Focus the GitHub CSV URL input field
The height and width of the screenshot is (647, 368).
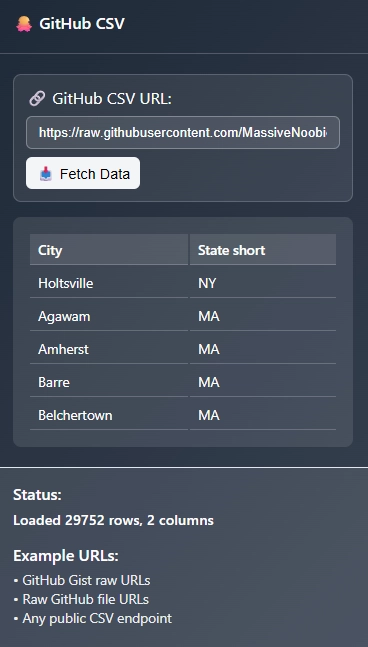coord(183,132)
